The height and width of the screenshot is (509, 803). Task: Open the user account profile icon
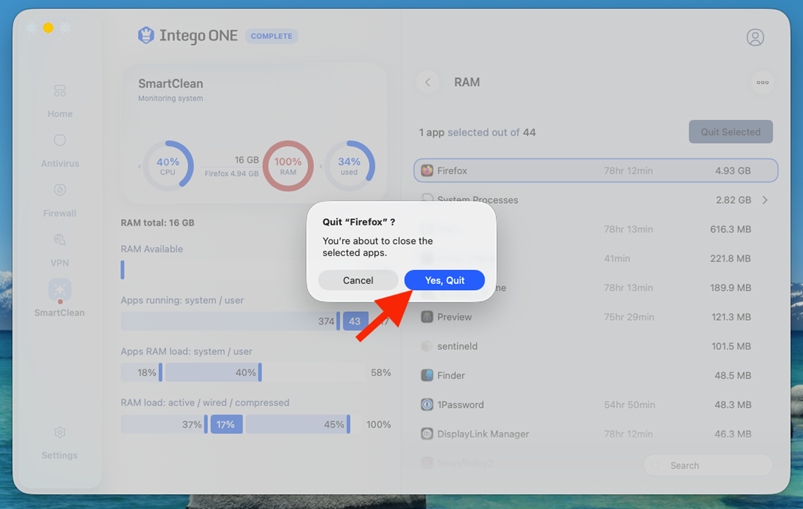pyautogui.click(x=755, y=37)
